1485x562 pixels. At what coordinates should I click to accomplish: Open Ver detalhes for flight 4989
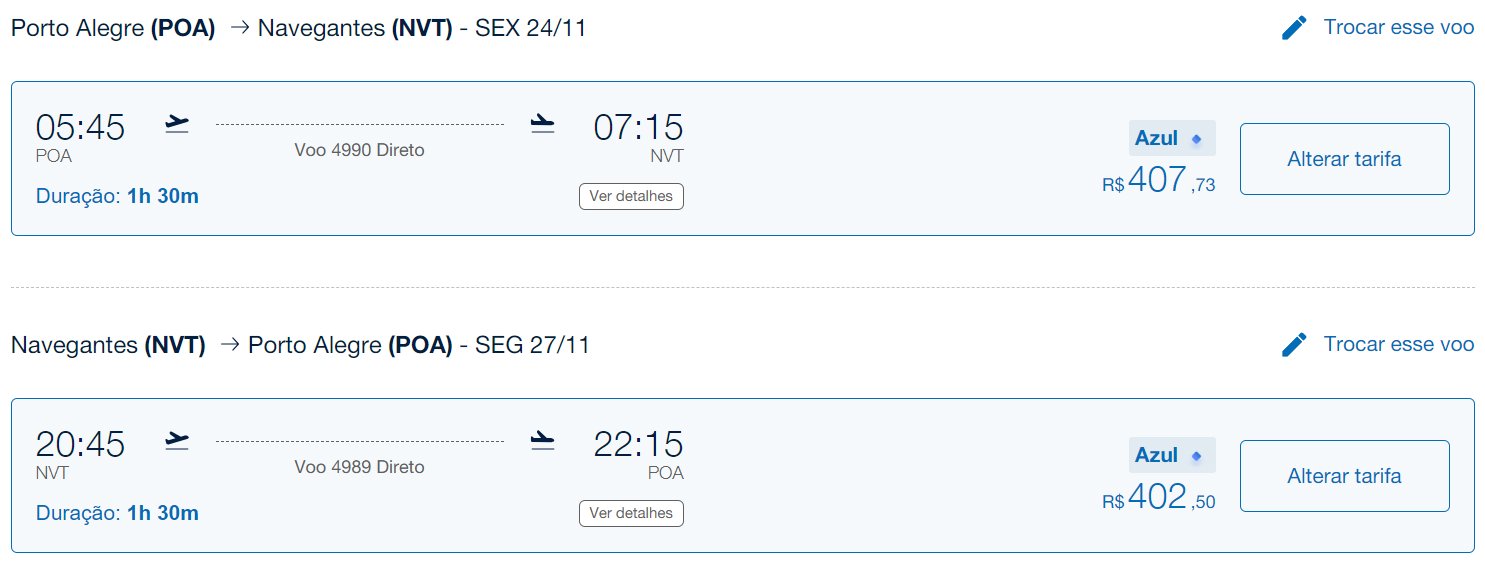(x=631, y=513)
